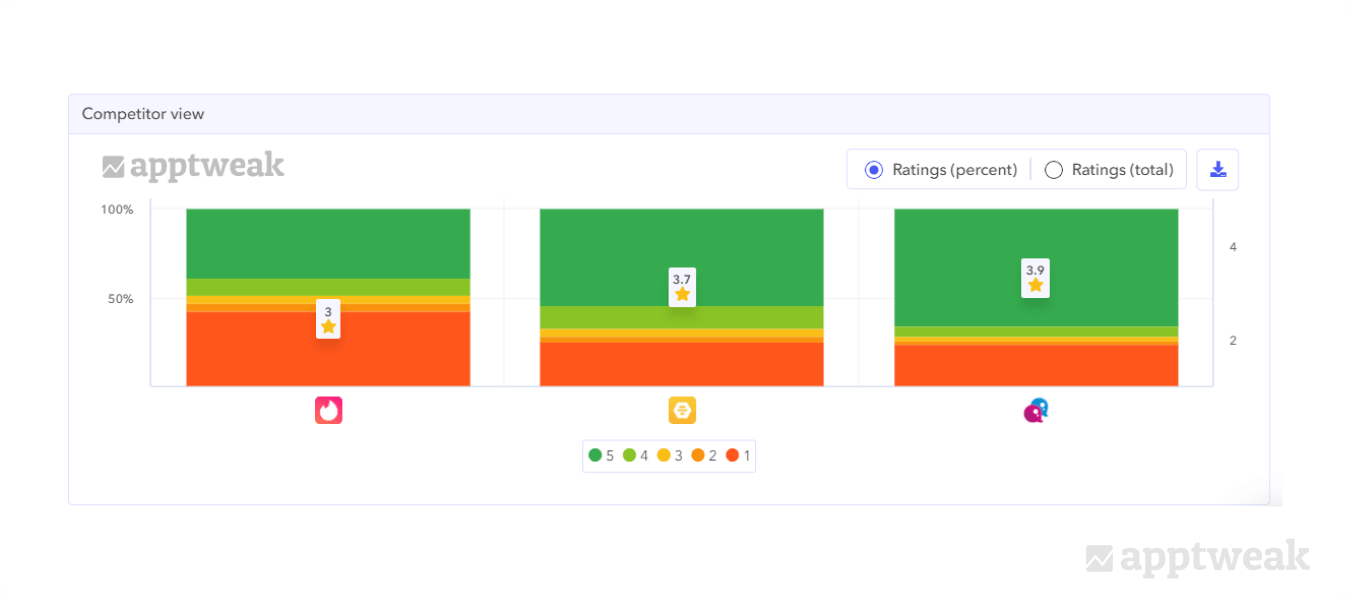The image size is (1351, 601).
Task: Click the 3.7 star rating badge
Action: pos(682,287)
